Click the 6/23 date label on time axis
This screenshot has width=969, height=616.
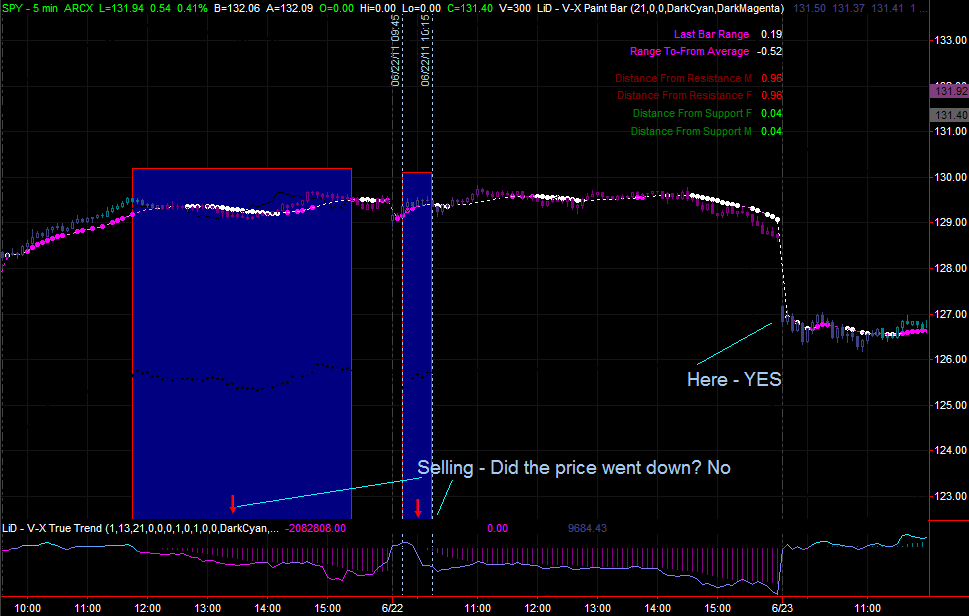click(x=782, y=609)
